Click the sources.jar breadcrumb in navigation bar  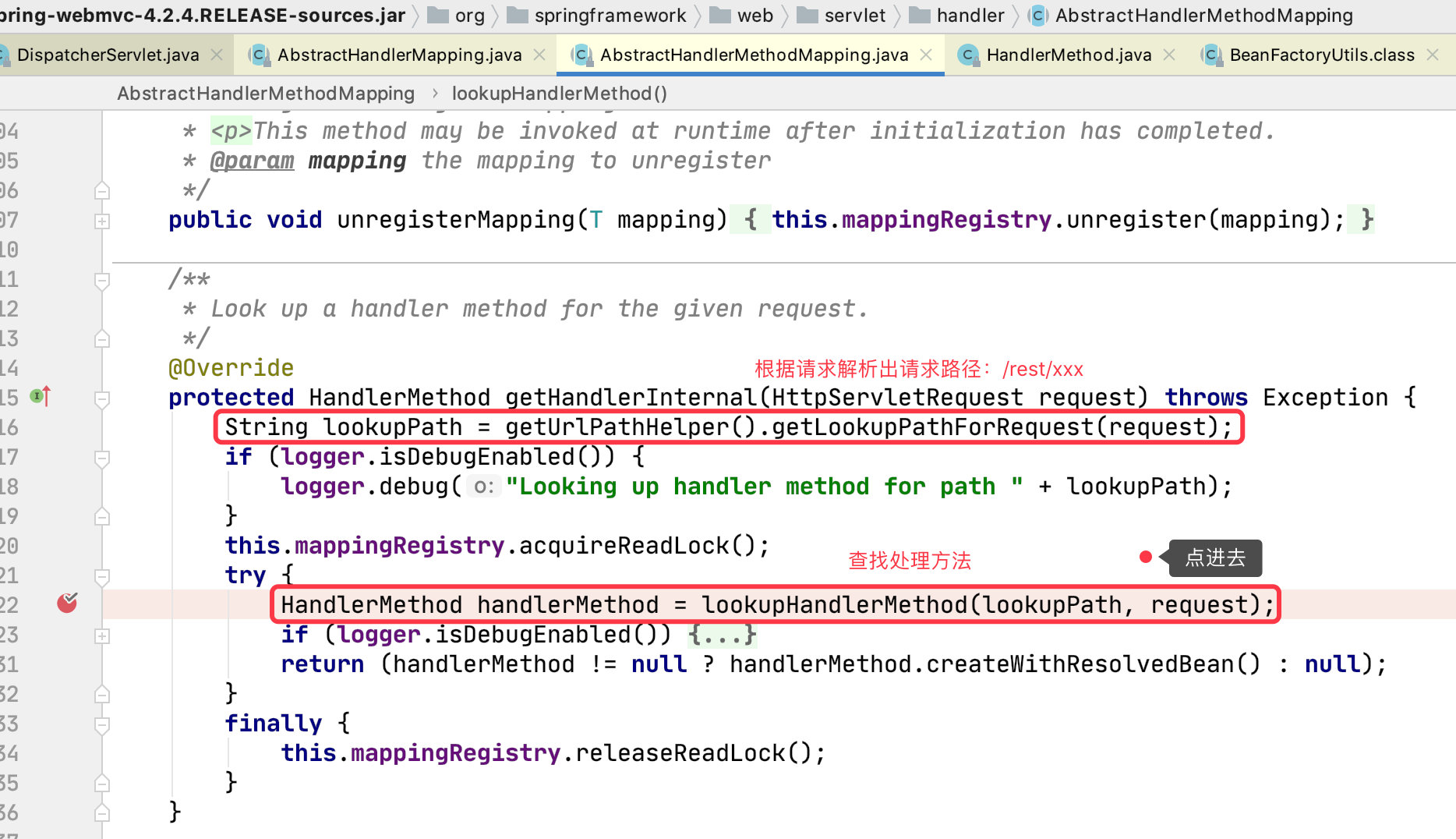(x=203, y=16)
